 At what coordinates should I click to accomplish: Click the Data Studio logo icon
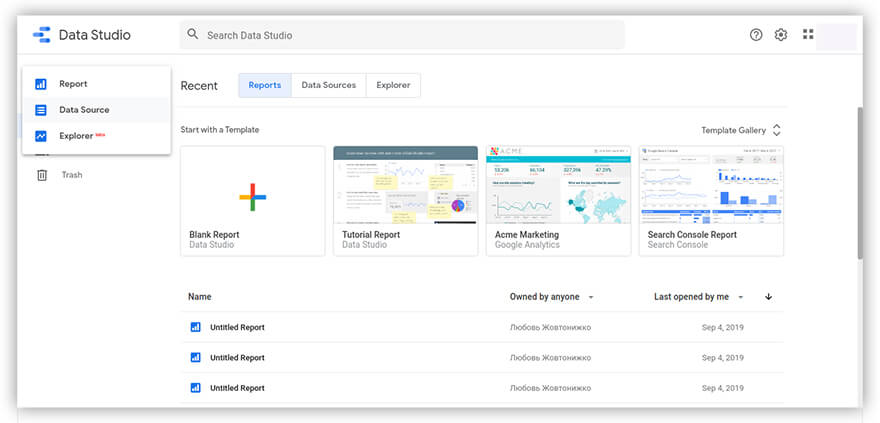coord(41,35)
